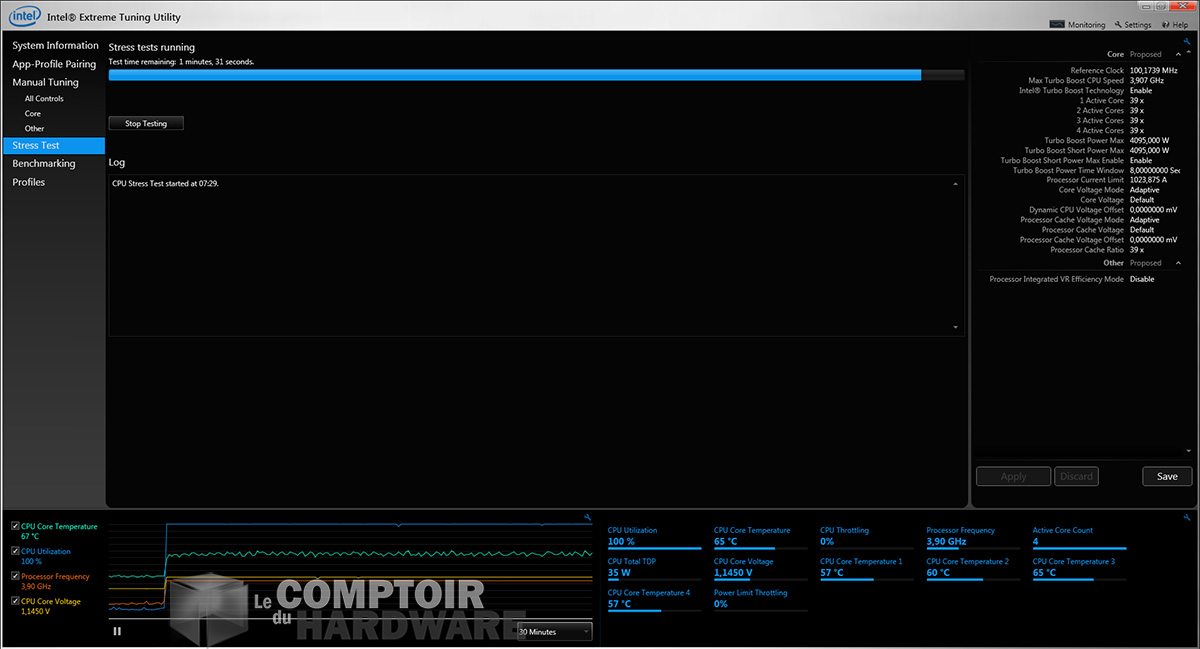Click Reference Clock value 100,1739 MHz
The image size is (1200, 649).
pos(1154,71)
